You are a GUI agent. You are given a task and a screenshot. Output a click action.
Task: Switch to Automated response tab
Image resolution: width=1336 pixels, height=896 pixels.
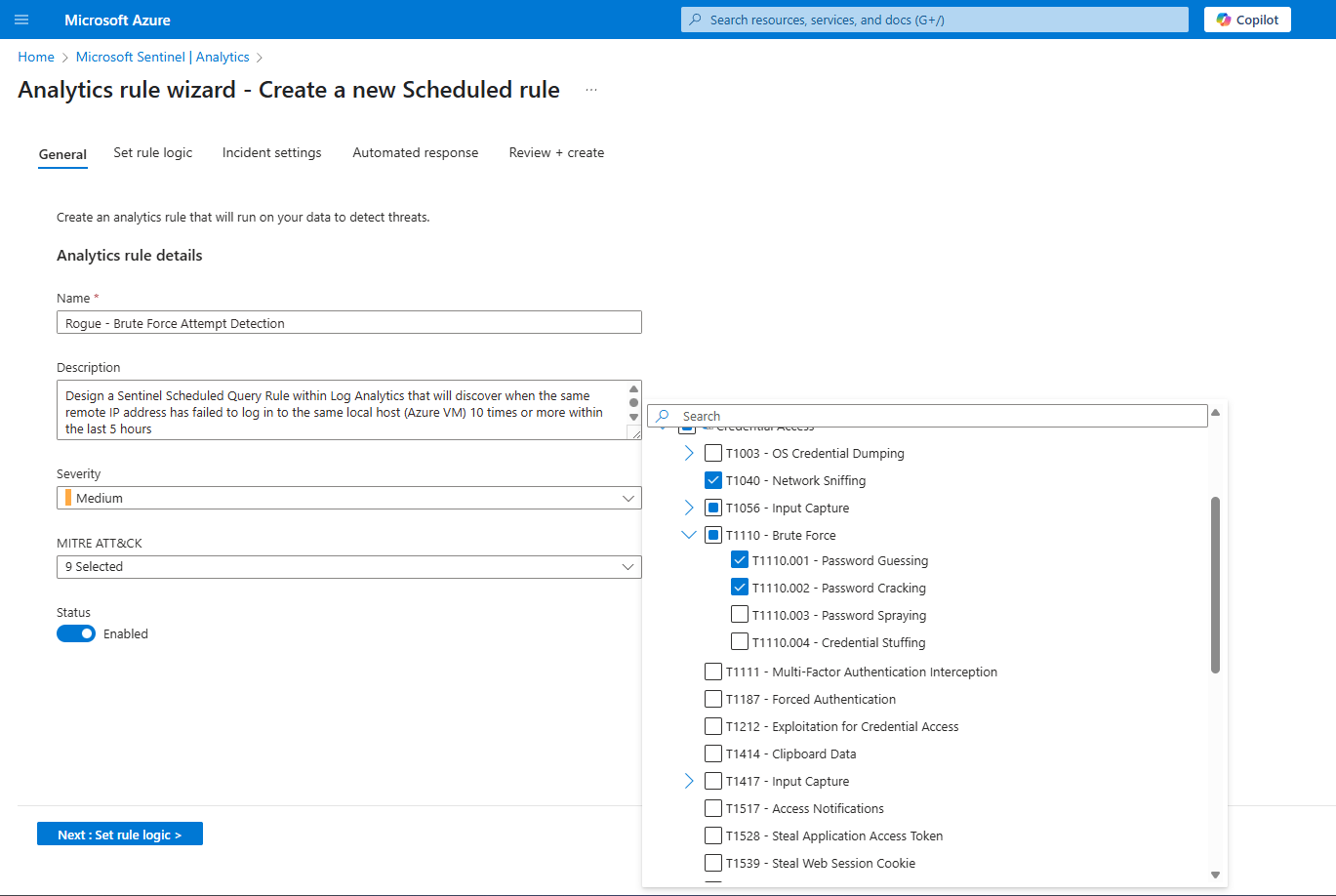click(x=416, y=152)
